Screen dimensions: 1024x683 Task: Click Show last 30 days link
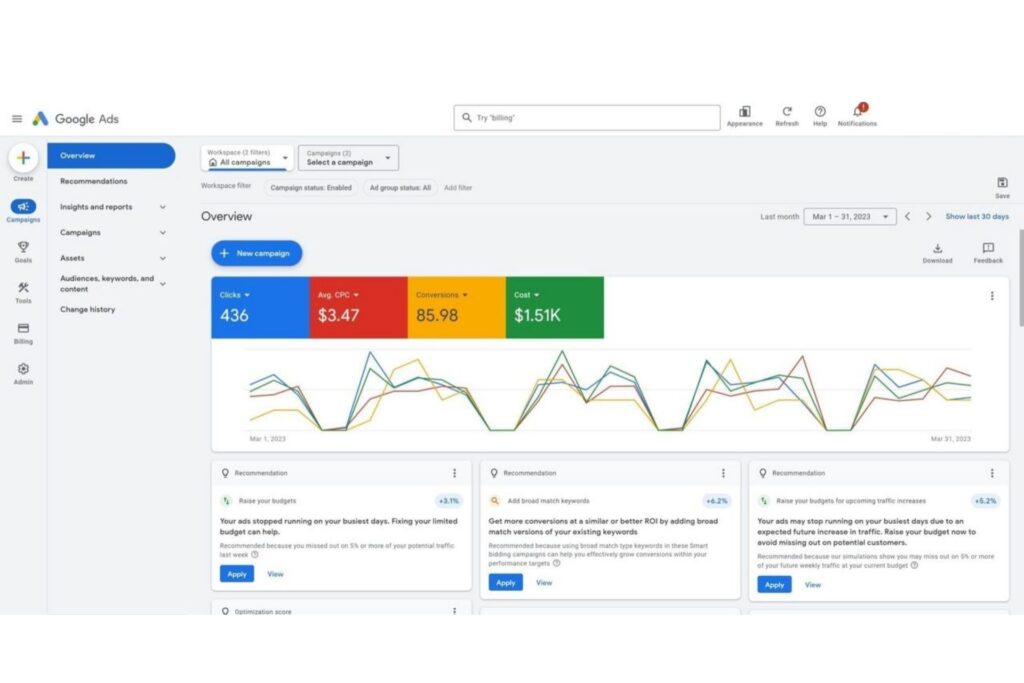(x=976, y=216)
